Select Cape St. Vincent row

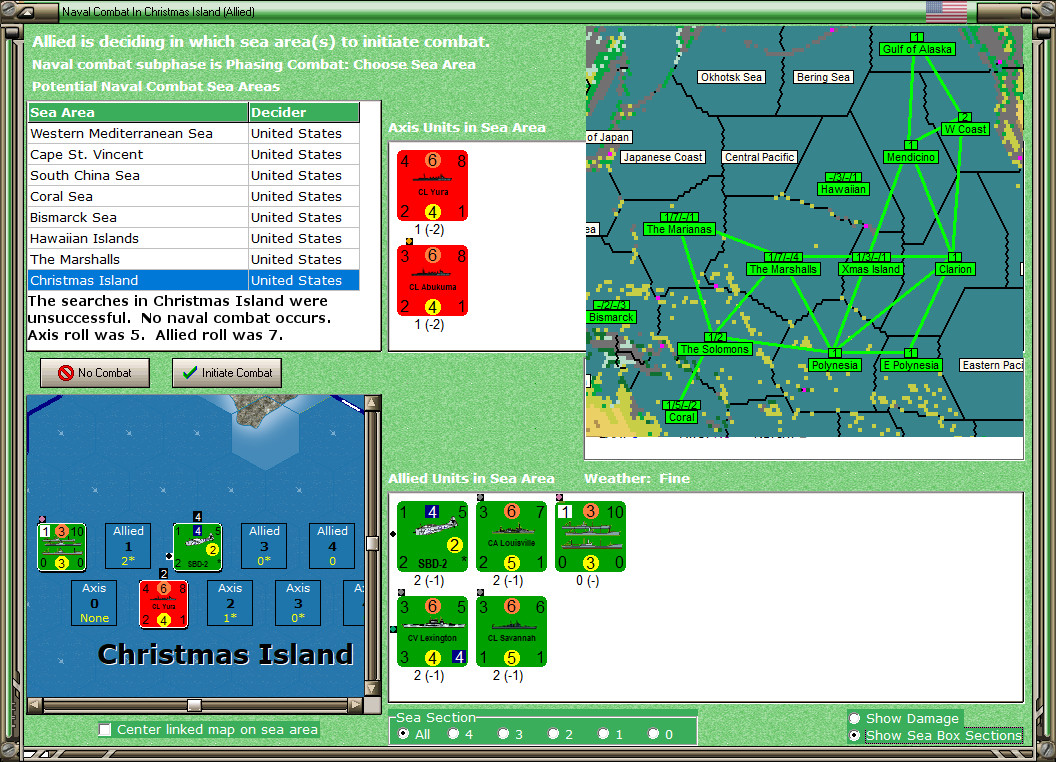click(194, 154)
